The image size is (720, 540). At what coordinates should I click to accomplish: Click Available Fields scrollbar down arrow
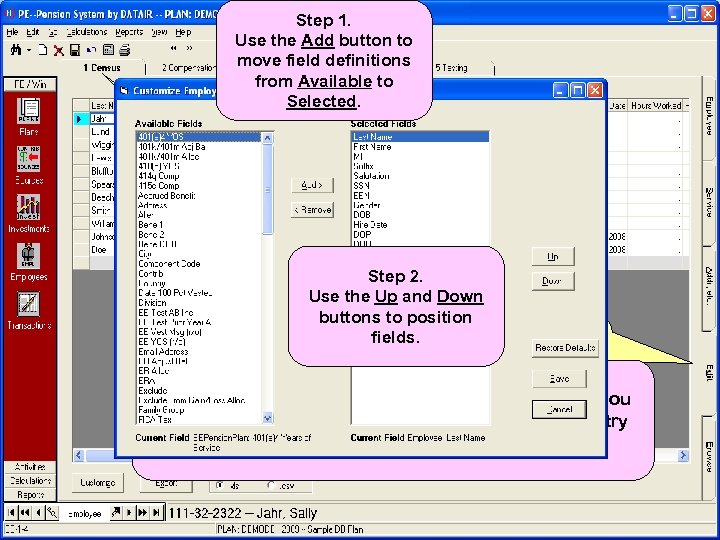[267, 418]
